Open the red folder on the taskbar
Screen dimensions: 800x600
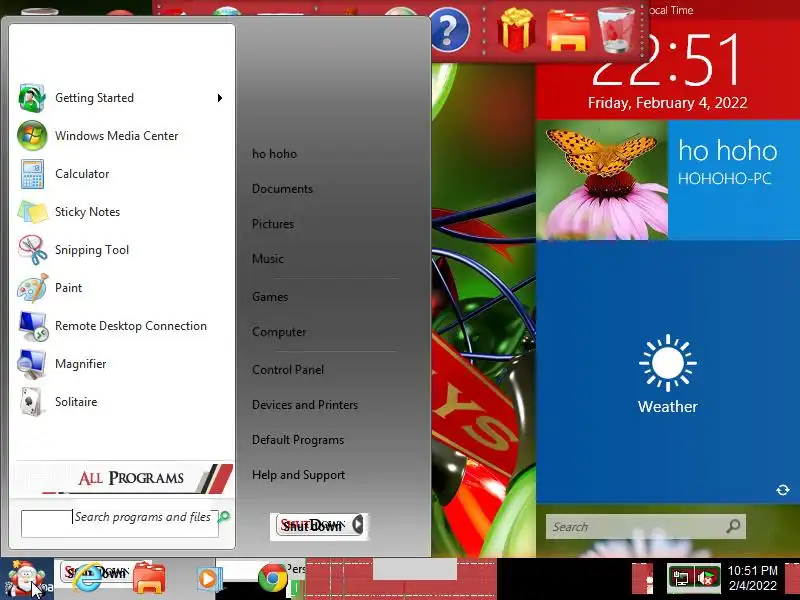pos(148,578)
